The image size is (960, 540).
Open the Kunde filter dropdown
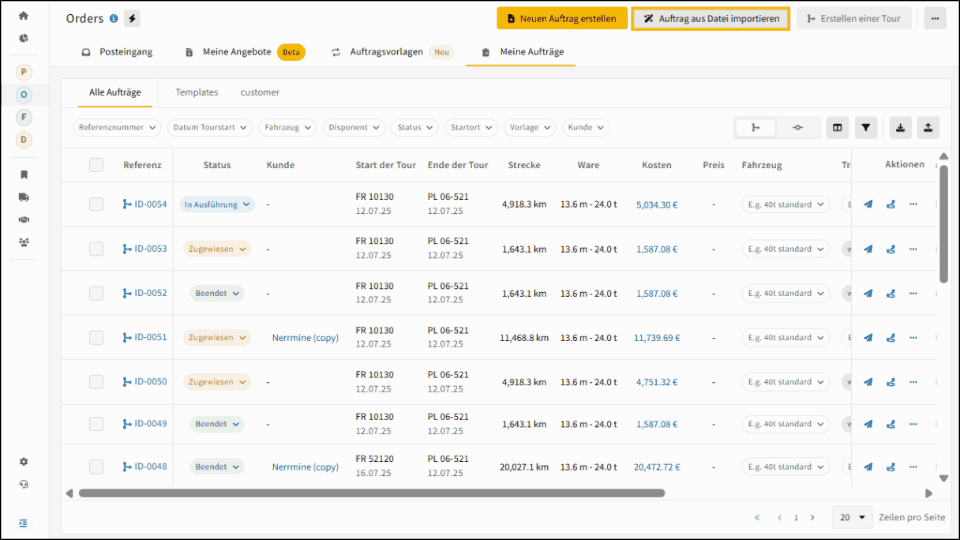[x=585, y=127]
